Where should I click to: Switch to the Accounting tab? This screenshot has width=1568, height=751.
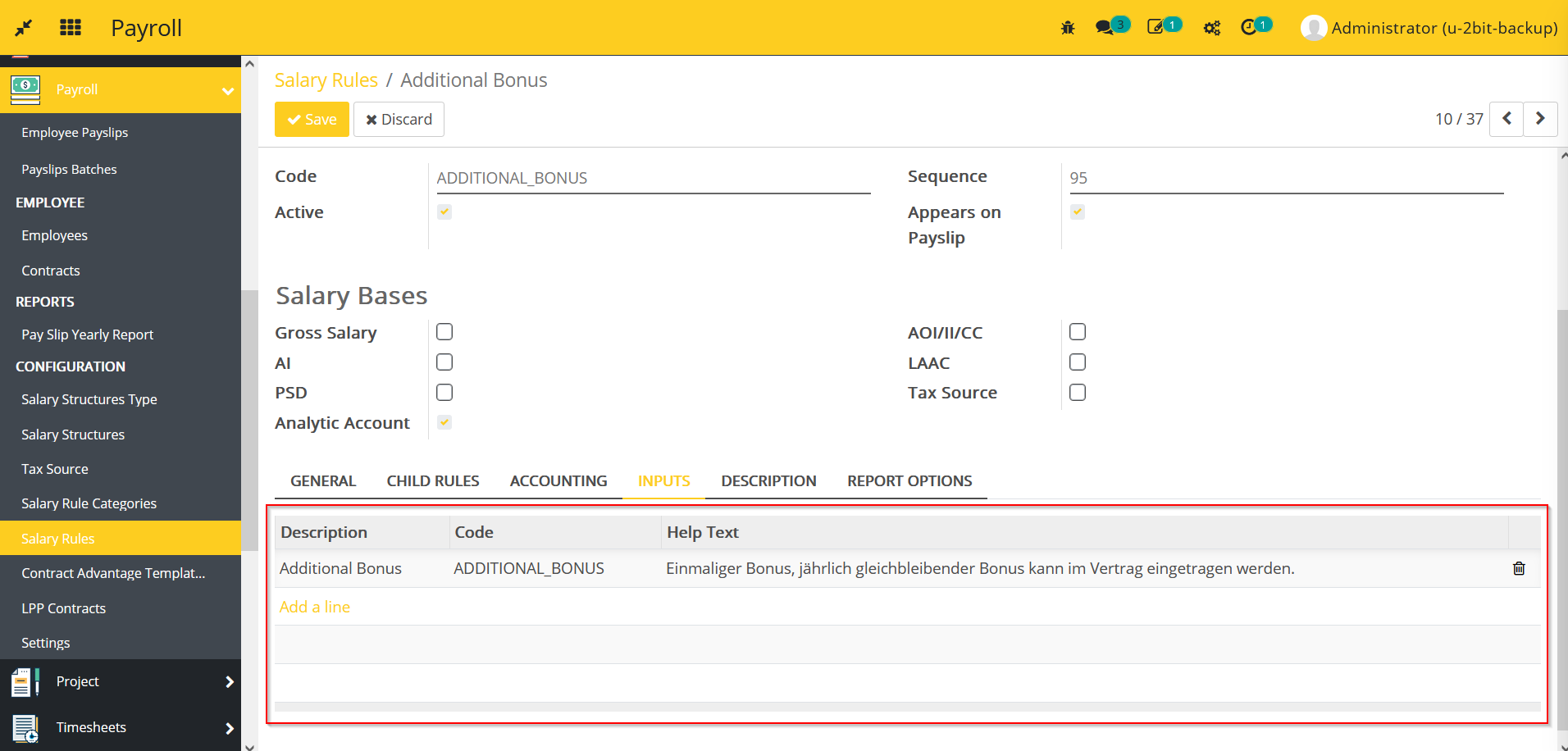pyautogui.click(x=558, y=481)
